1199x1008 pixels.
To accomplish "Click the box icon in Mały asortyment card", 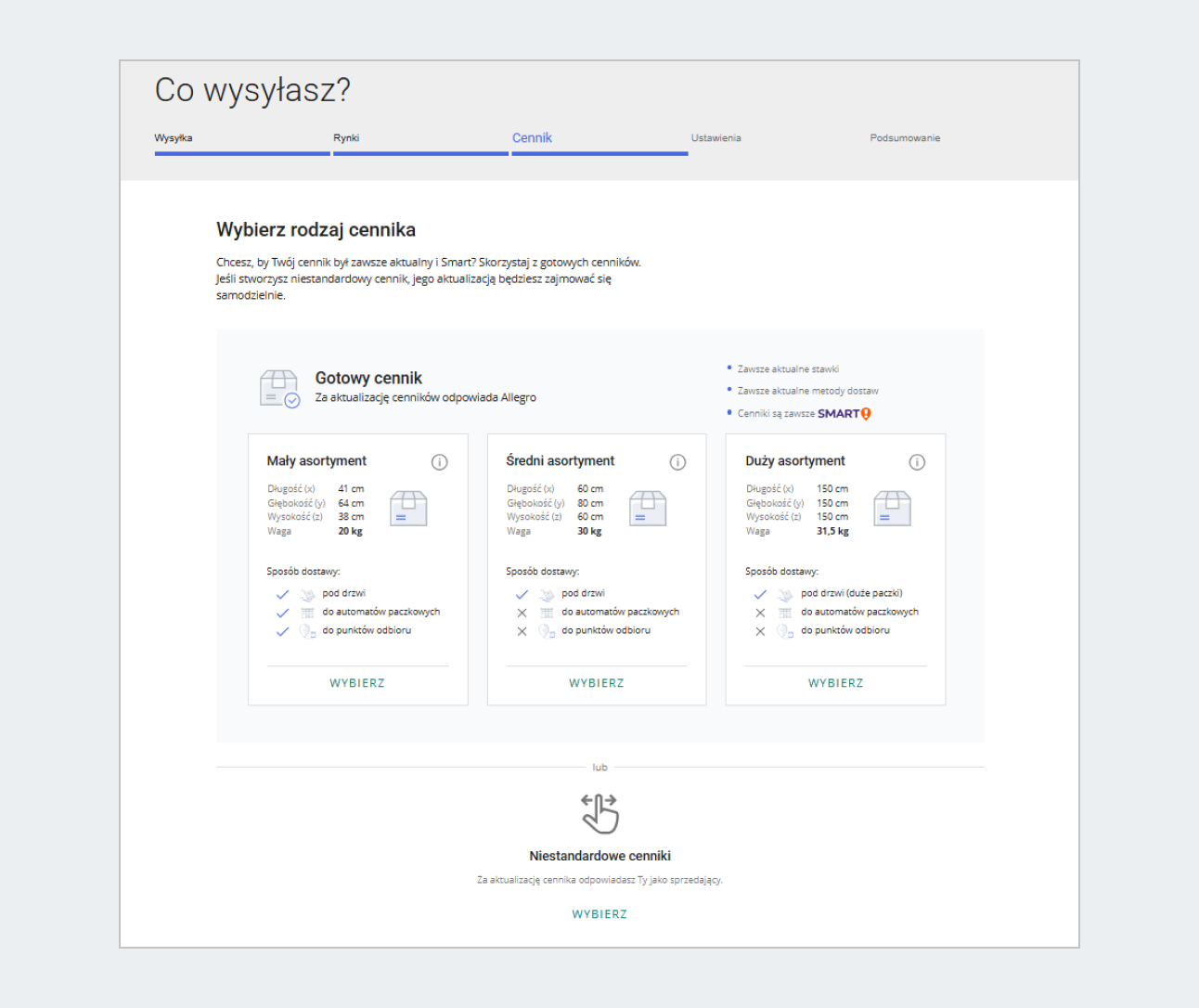I will (x=408, y=509).
